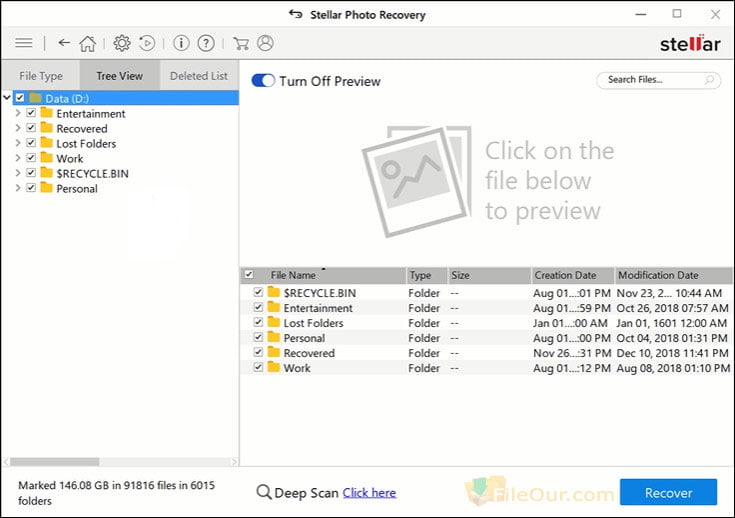
Task: Click the tree panel horizontal scrollbar thumb
Action: click(54, 462)
